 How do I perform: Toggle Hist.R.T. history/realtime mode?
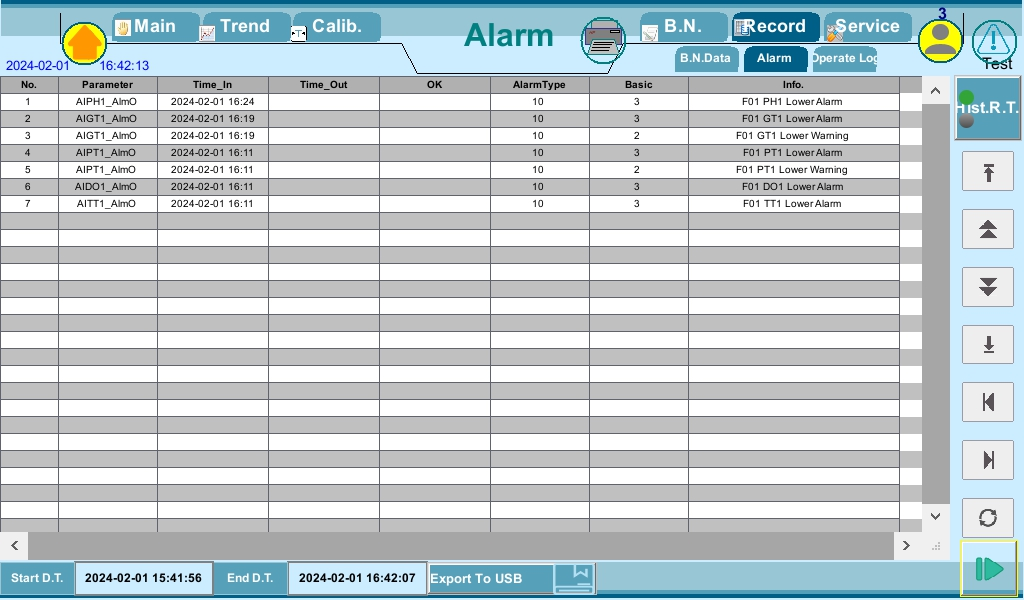[x=987, y=107]
